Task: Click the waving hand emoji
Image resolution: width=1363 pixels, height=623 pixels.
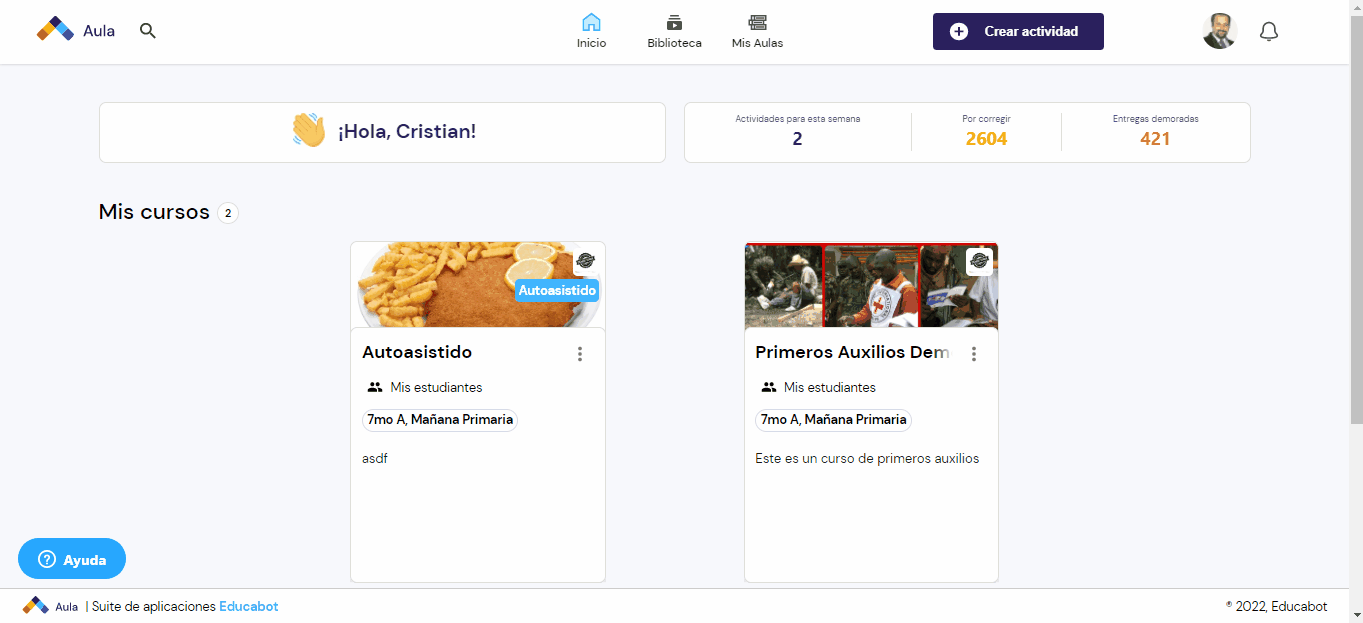Action: pos(309,131)
